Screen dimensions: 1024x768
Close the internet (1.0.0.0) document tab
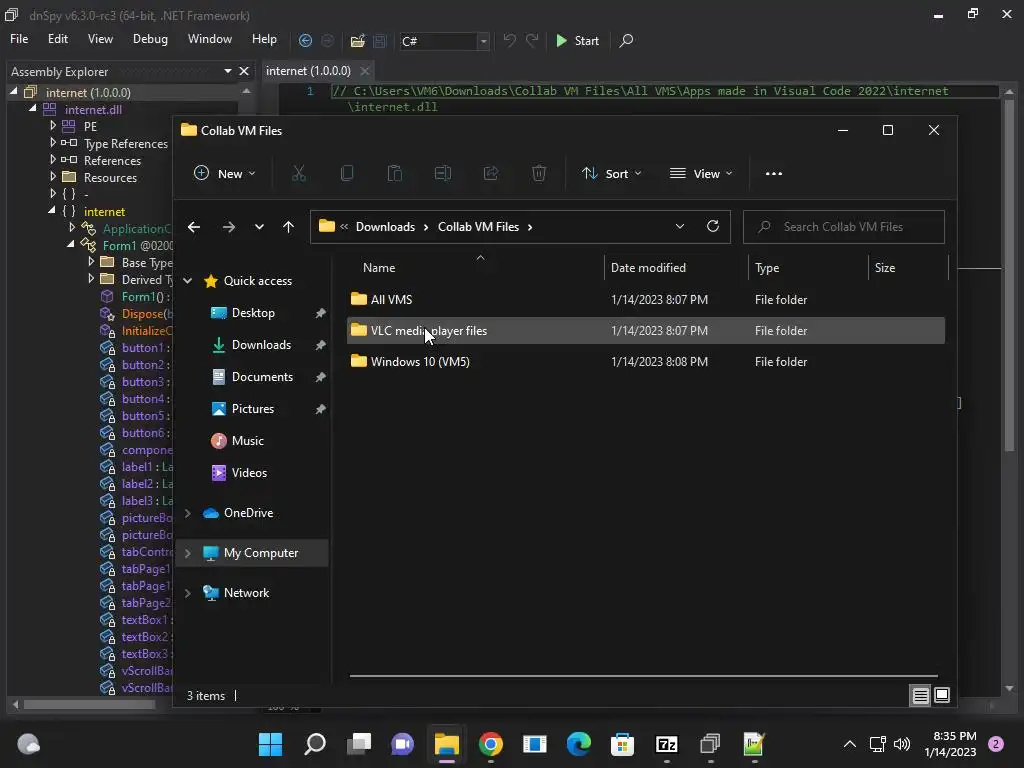[x=365, y=71]
